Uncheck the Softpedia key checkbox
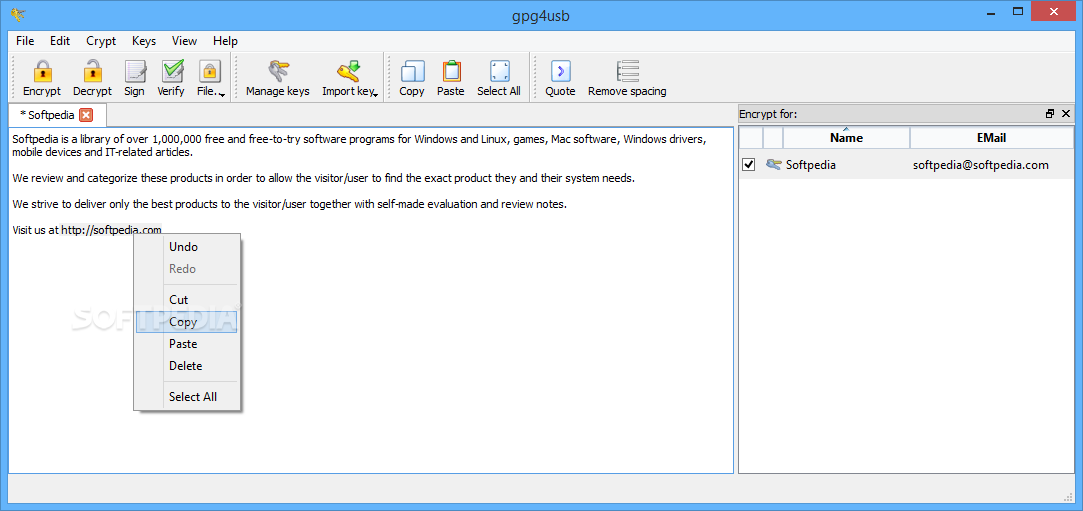Screen dimensions: 1083x511 [749, 164]
